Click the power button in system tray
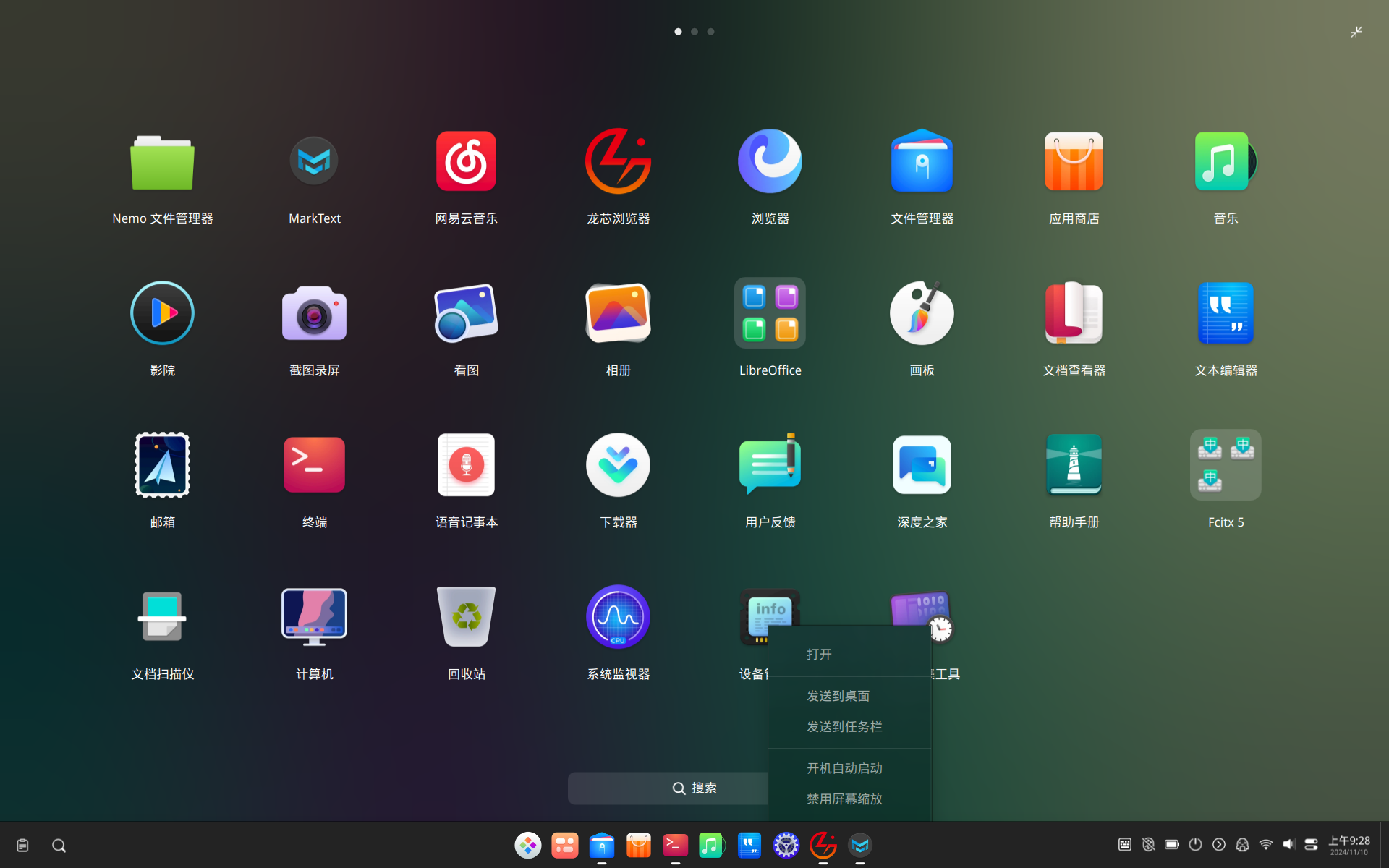1389x868 pixels. [1195, 844]
